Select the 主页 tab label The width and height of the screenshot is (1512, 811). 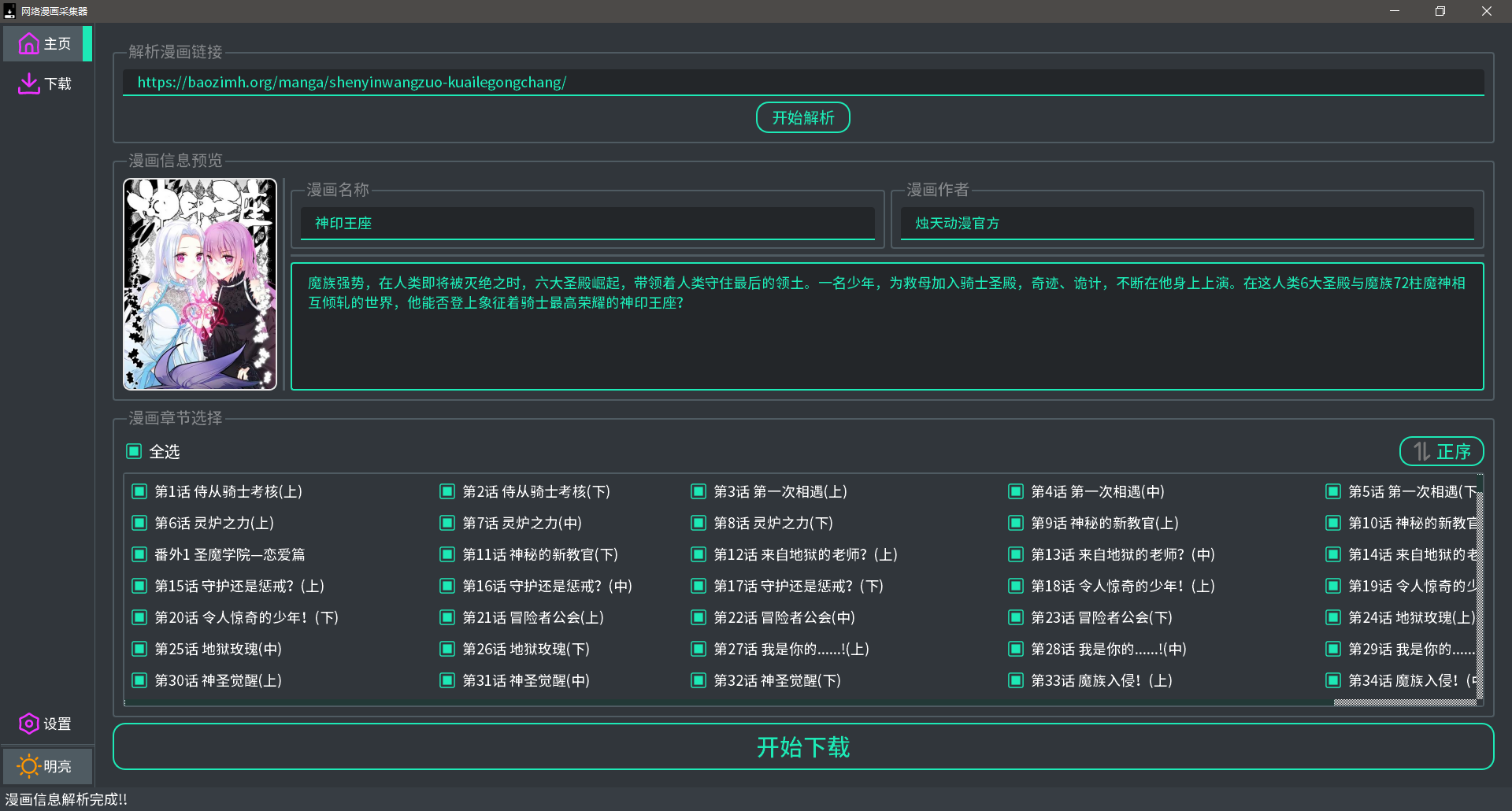pyautogui.click(x=57, y=44)
